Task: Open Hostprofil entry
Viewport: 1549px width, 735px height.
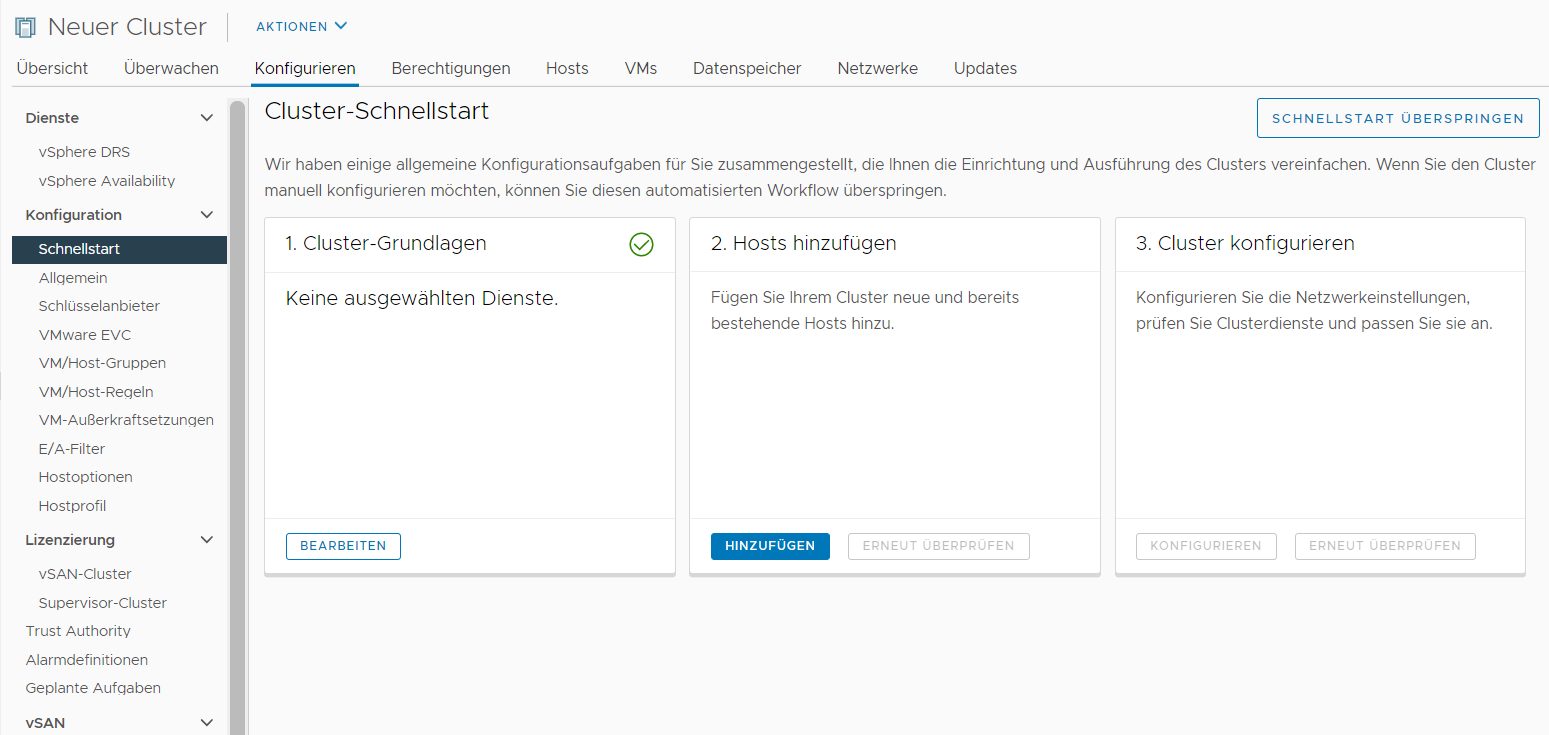Action: pyautogui.click(x=72, y=506)
